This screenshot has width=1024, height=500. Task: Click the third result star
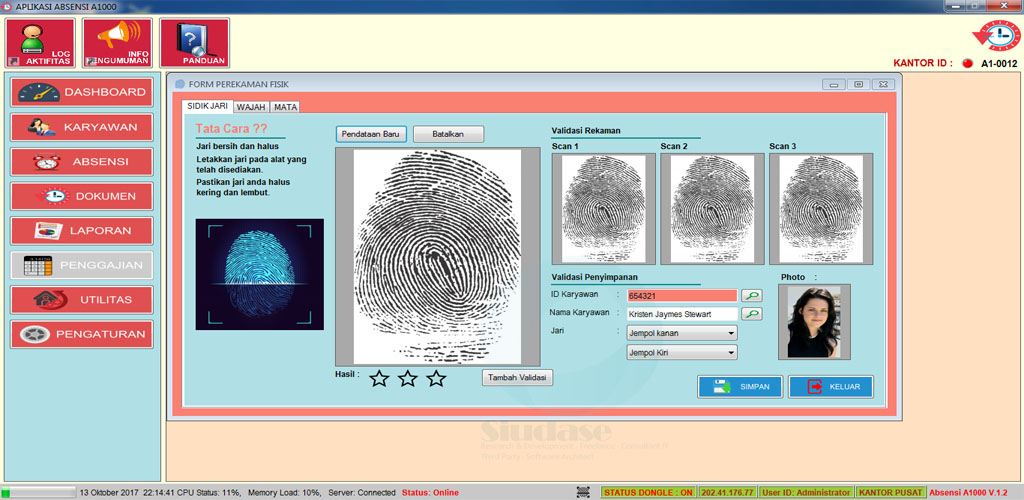(436, 378)
